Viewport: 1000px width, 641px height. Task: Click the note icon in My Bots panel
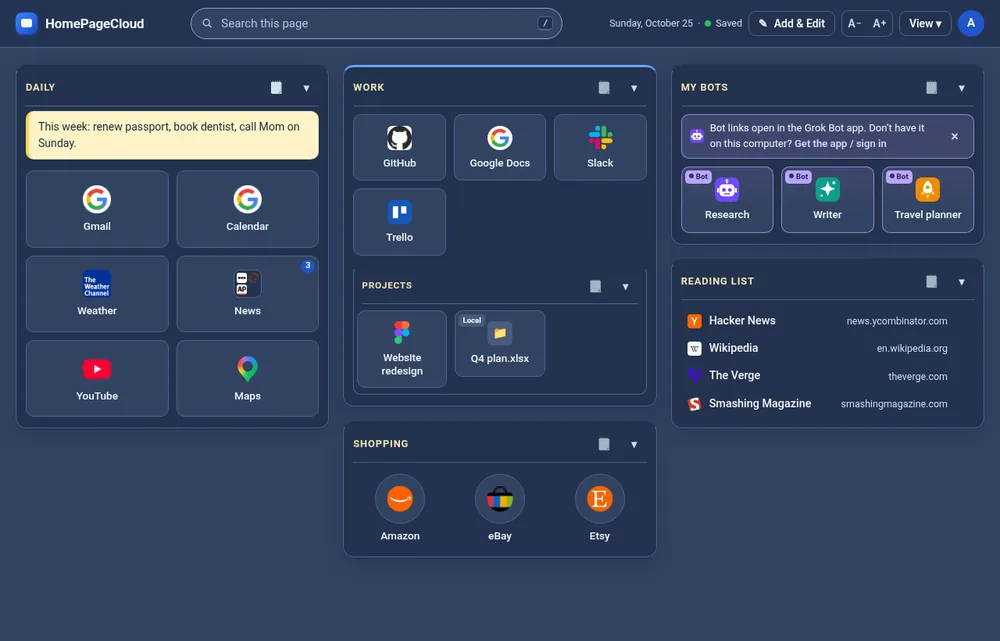[932, 87]
